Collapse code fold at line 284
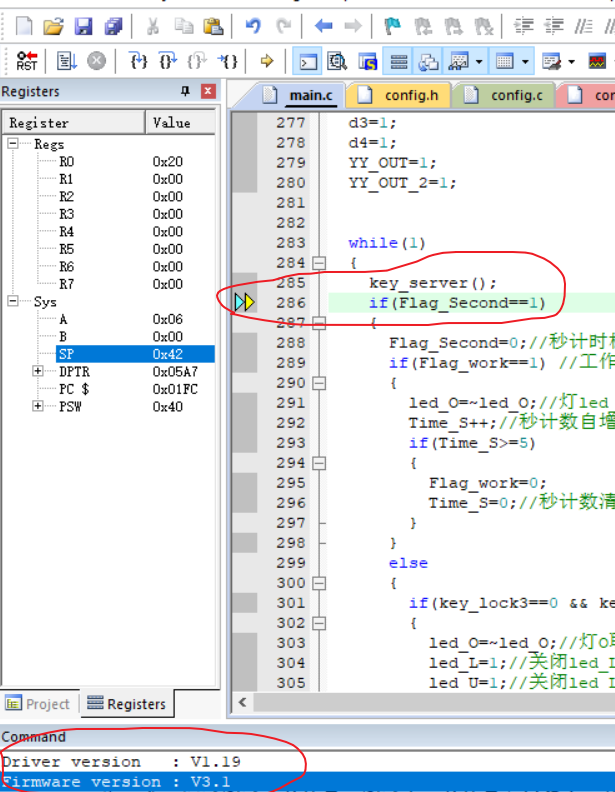Screen dimensions: 615x792 (x=319, y=263)
